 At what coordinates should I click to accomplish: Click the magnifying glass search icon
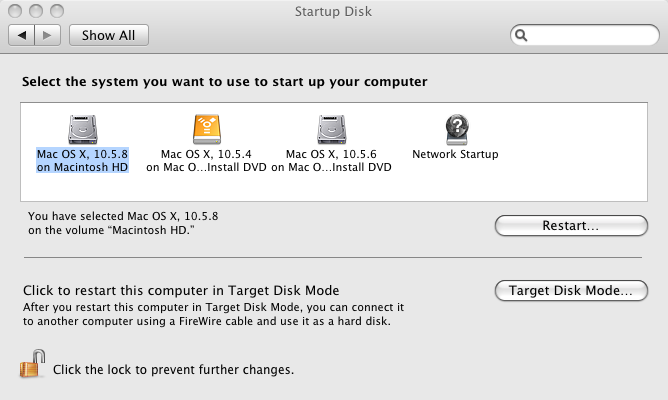pos(521,35)
